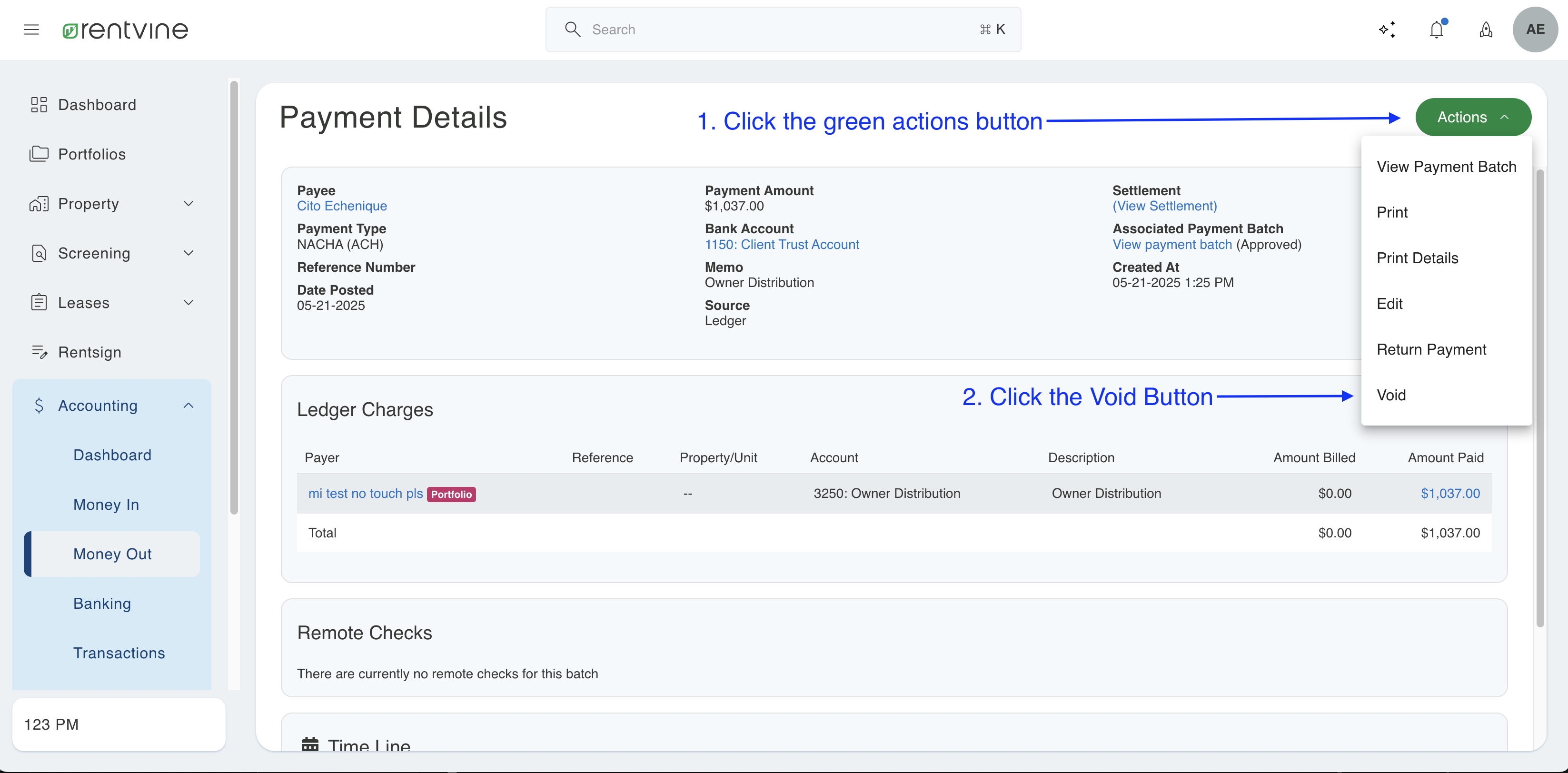This screenshot has width=1568, height=773.
Task: Open the hamburger navigation menu
Action: 31,29
